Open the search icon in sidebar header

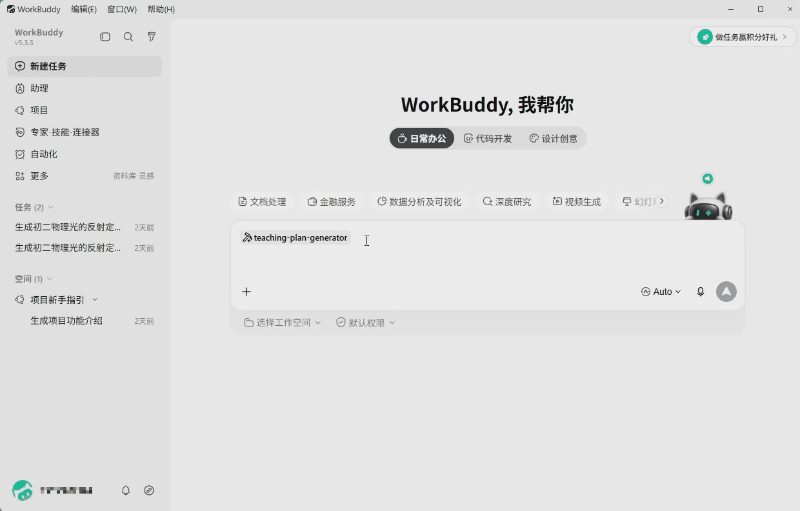(x=129, y=37)
